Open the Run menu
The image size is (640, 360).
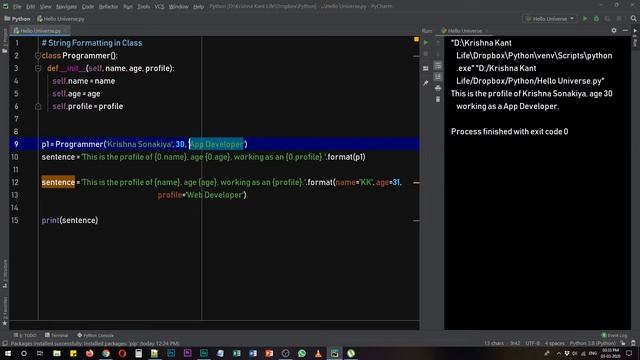click(128, 7)
